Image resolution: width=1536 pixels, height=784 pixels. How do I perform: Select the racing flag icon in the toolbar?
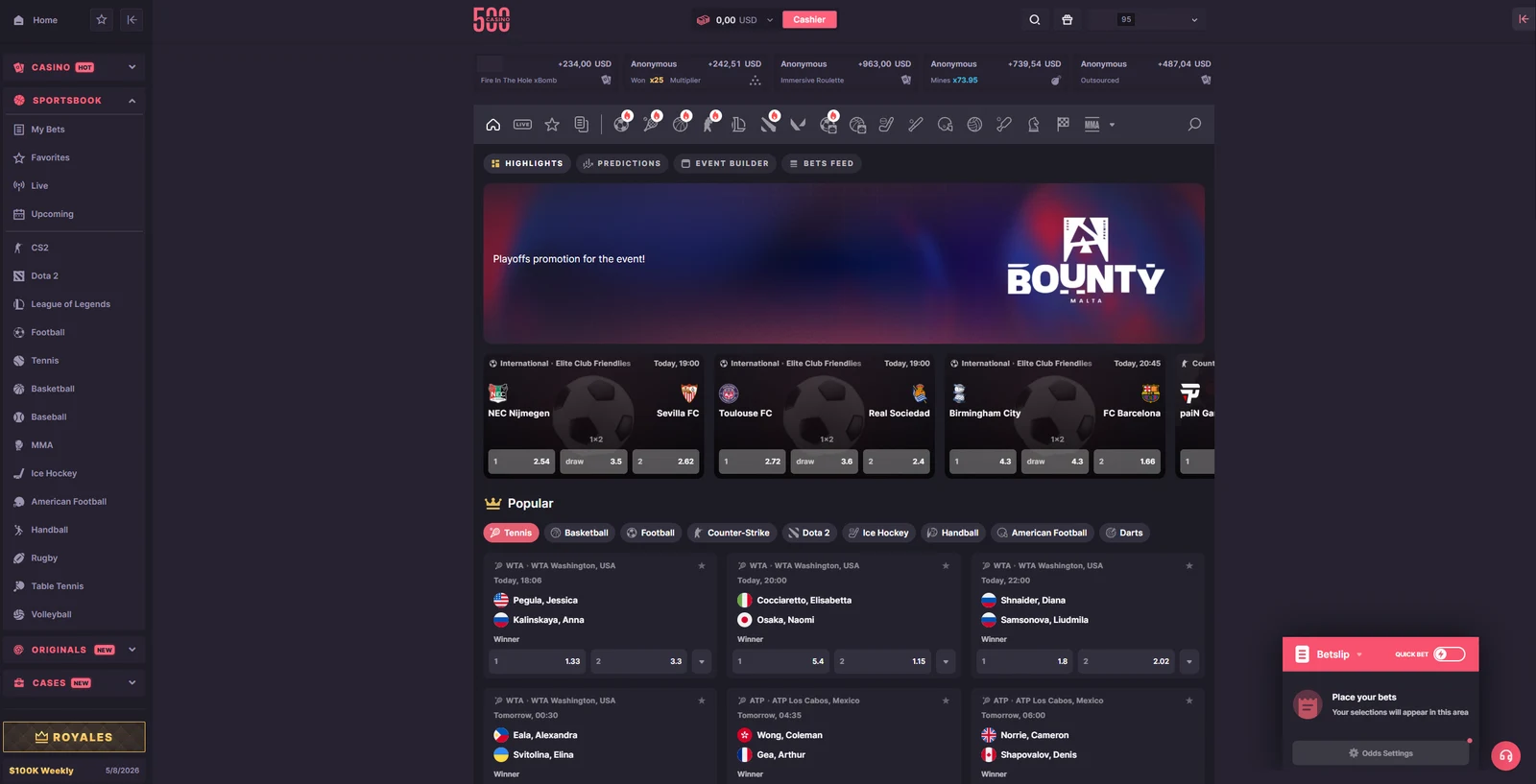tap(1063, 125)
